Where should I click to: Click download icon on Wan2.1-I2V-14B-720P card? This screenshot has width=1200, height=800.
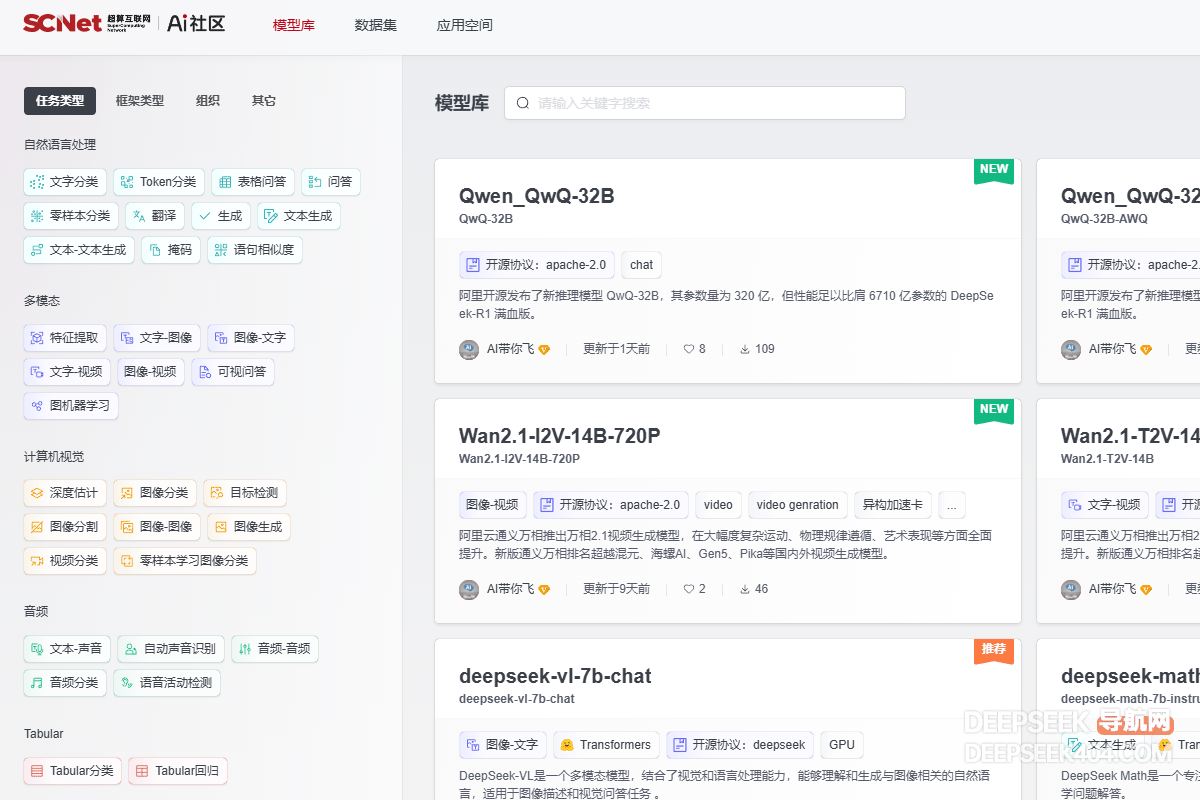[745, 589]
